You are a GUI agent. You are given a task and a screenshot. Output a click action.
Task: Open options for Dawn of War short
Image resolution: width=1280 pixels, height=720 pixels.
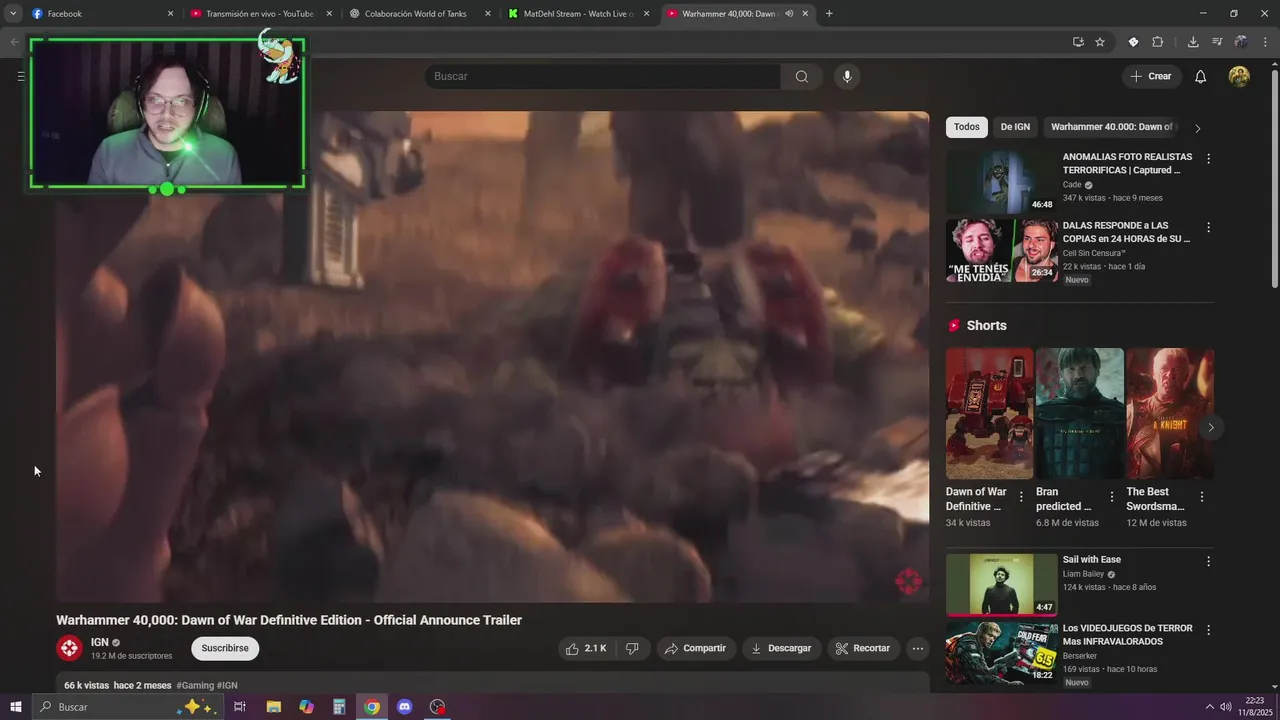tap(1021, 497)
